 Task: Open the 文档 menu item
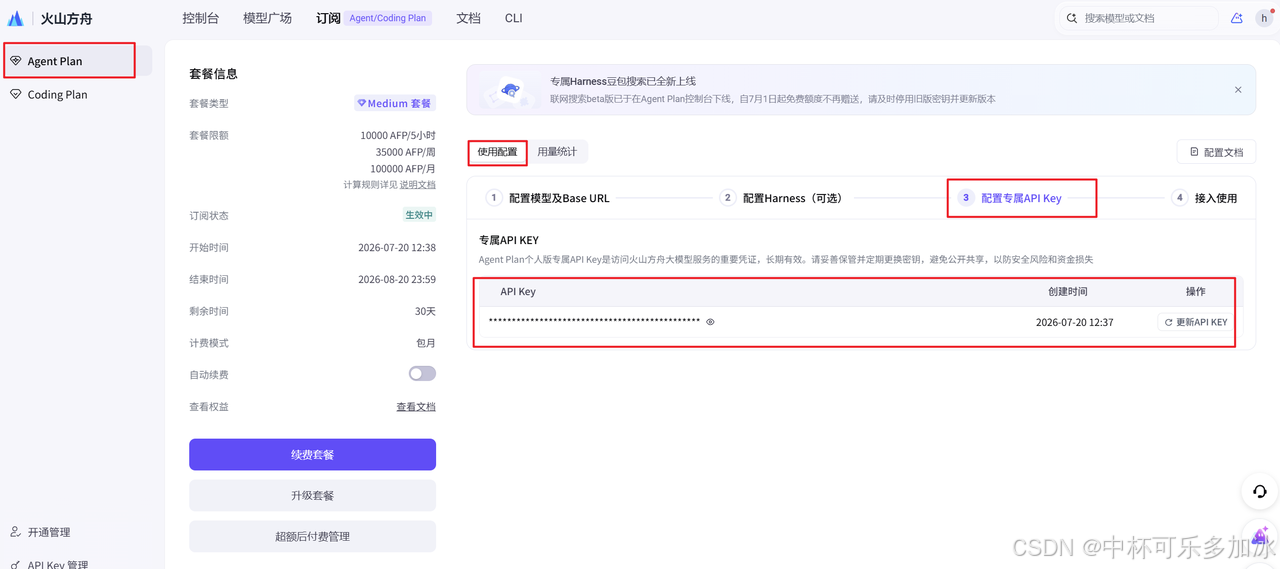(468, 18)
